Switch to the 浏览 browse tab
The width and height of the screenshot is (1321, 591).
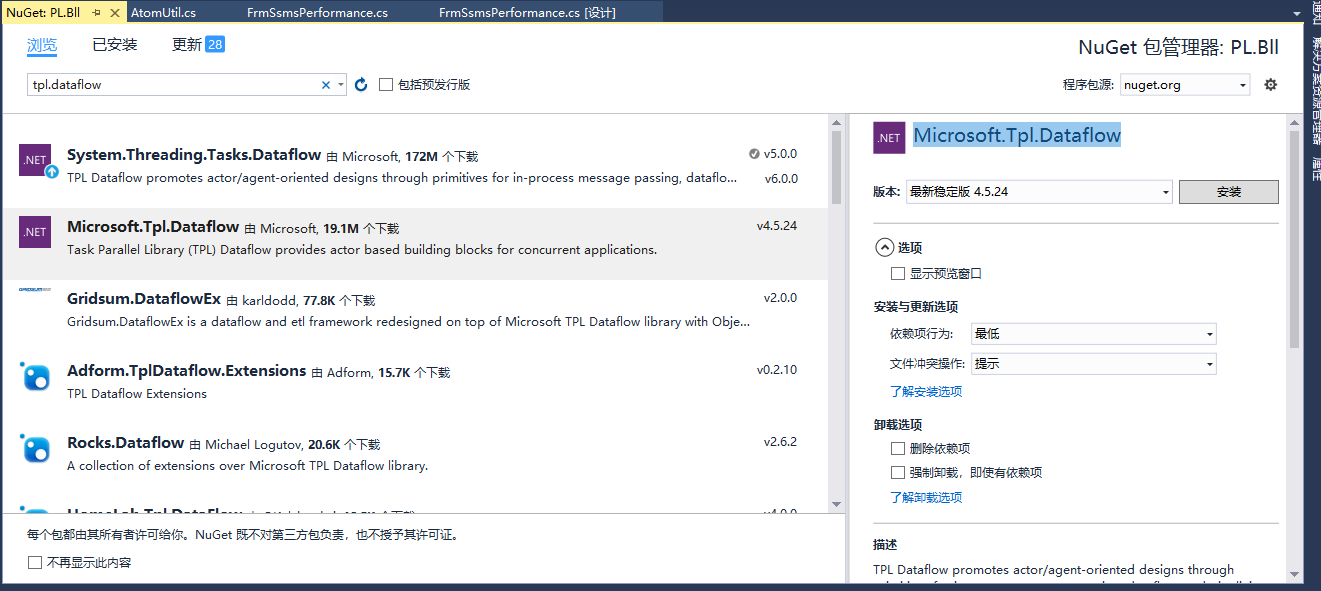[x=42, y=45]
